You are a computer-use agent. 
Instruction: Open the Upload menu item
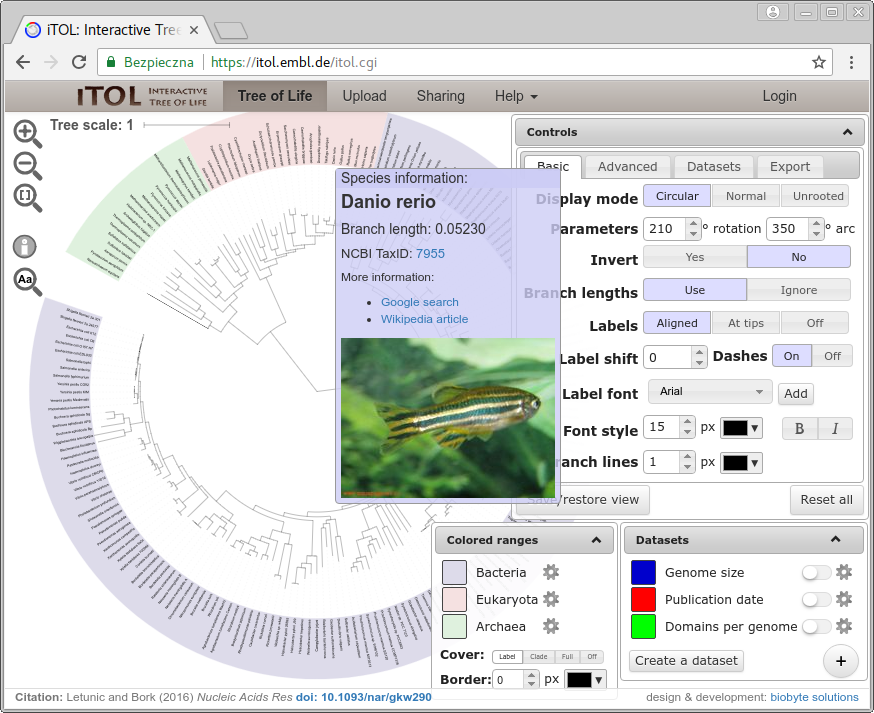coord(364,96)
